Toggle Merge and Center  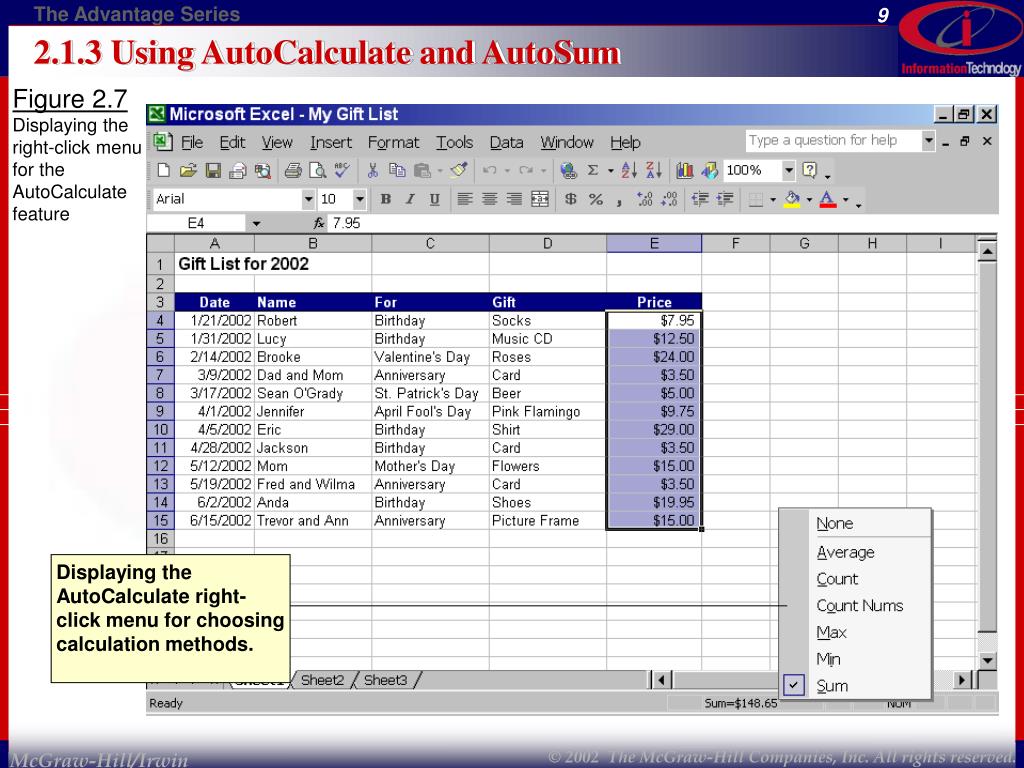[539, 199]
